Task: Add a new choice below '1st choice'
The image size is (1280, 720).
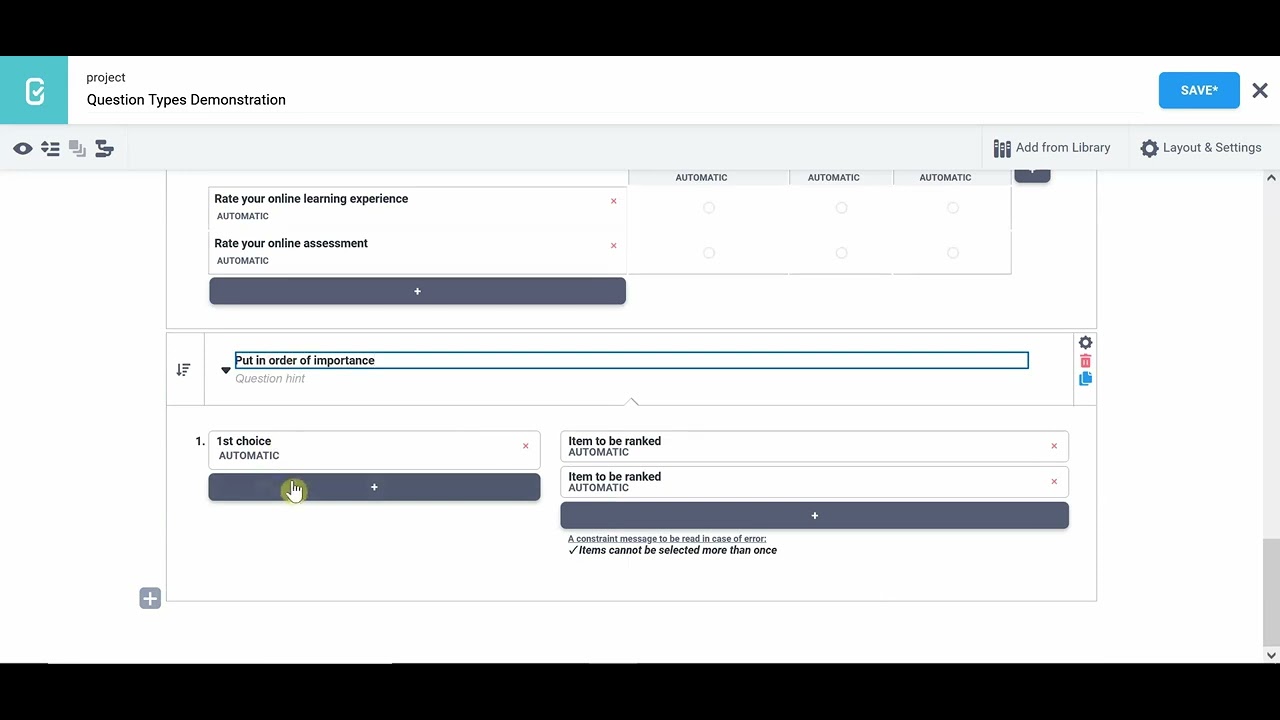Action: click(x=374, y=487)
